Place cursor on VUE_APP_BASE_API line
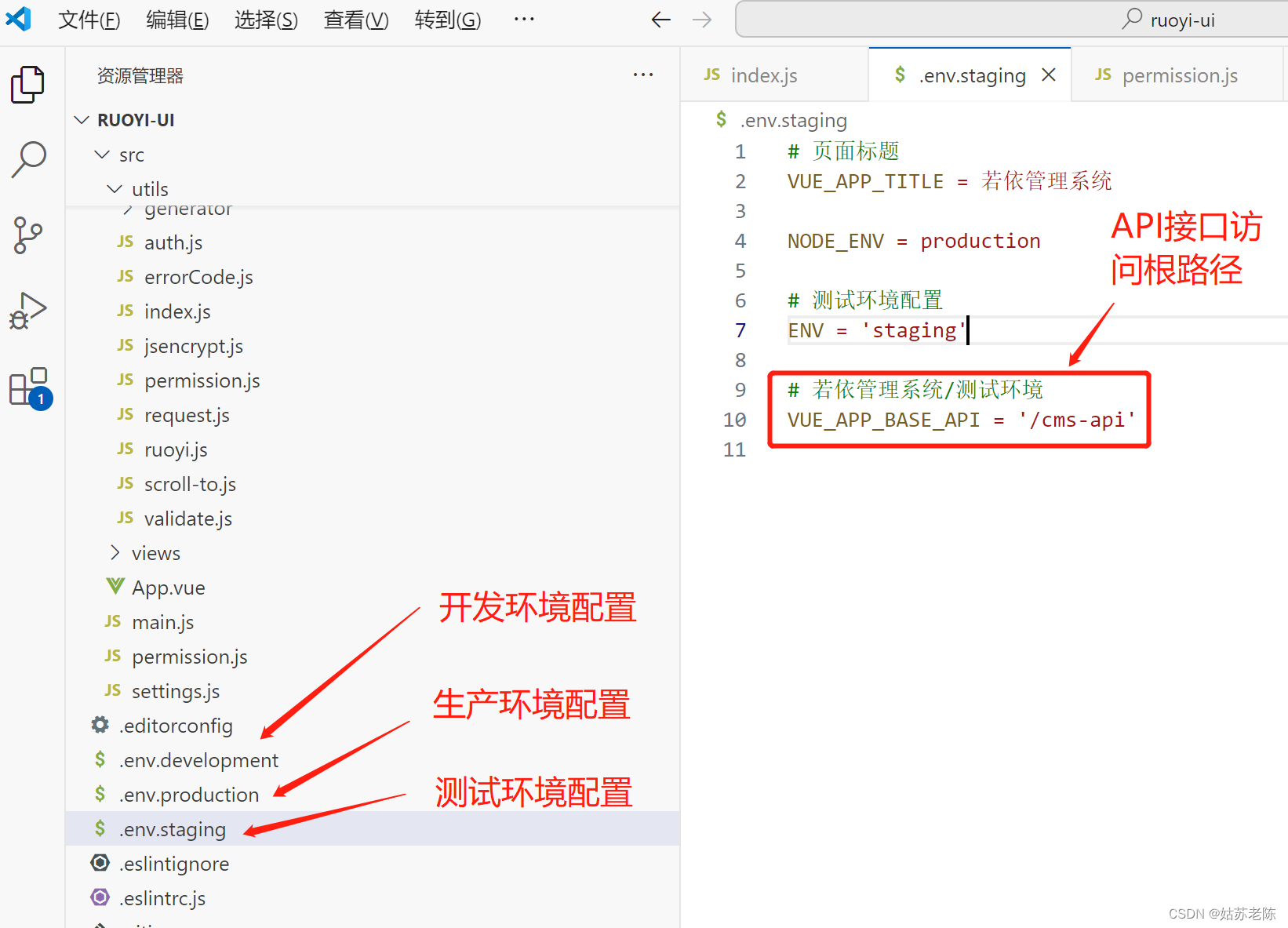 (x=962, y=420)
